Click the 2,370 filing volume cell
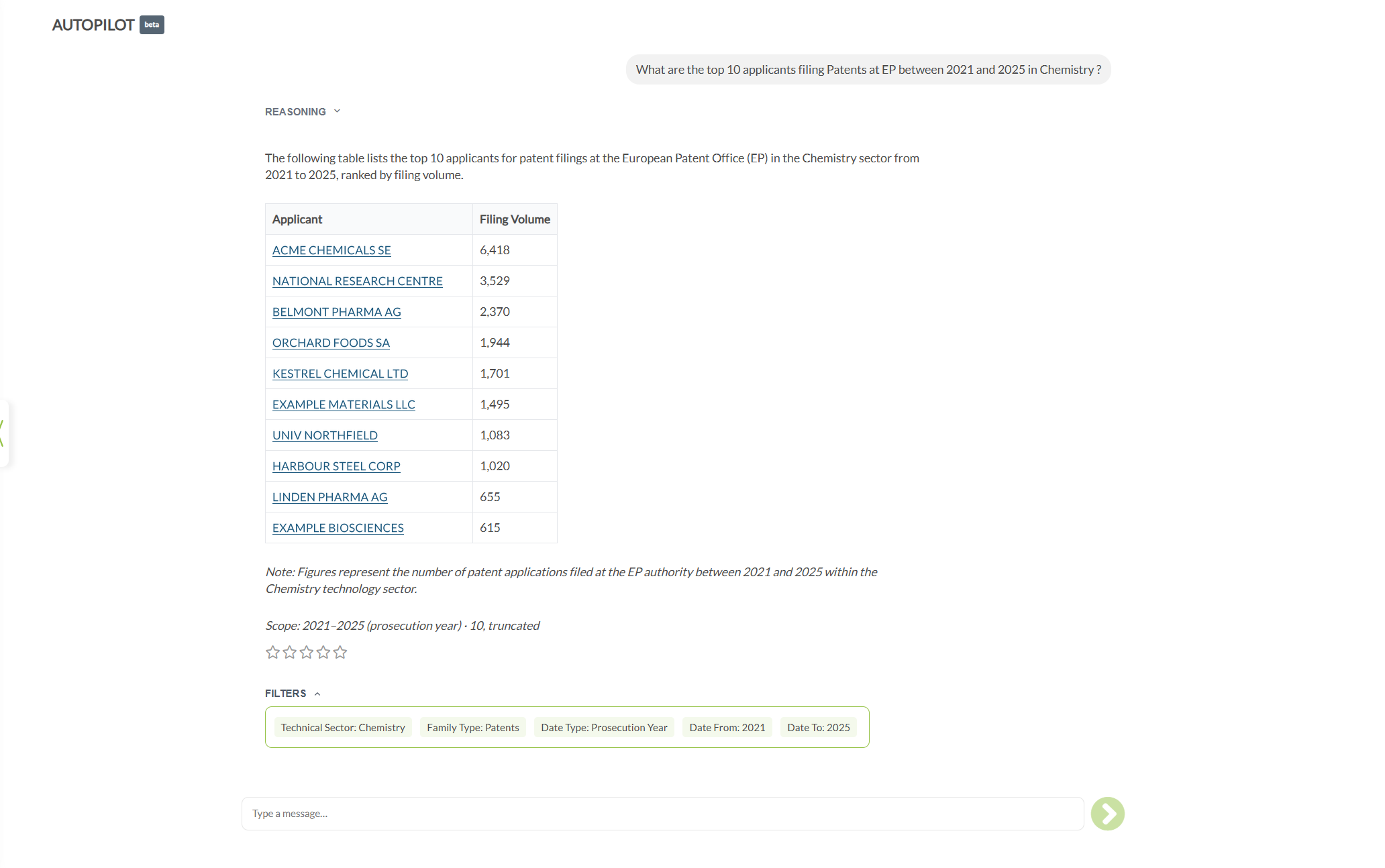 [515, 312]
